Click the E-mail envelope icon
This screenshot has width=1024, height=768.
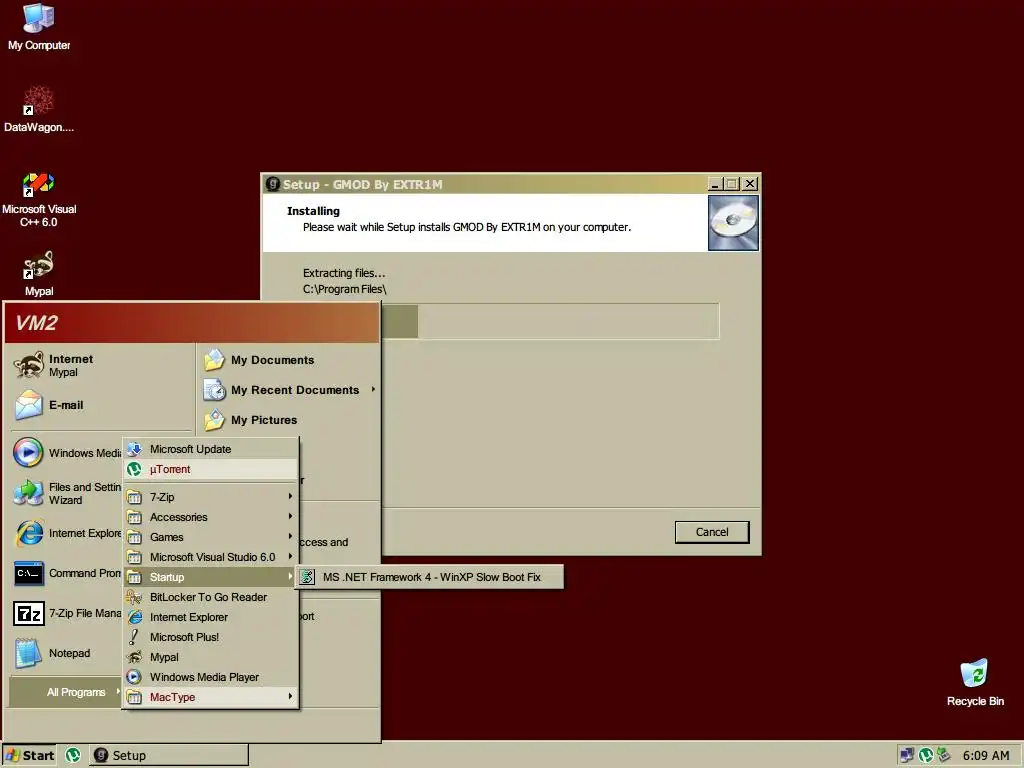[29, 405]
